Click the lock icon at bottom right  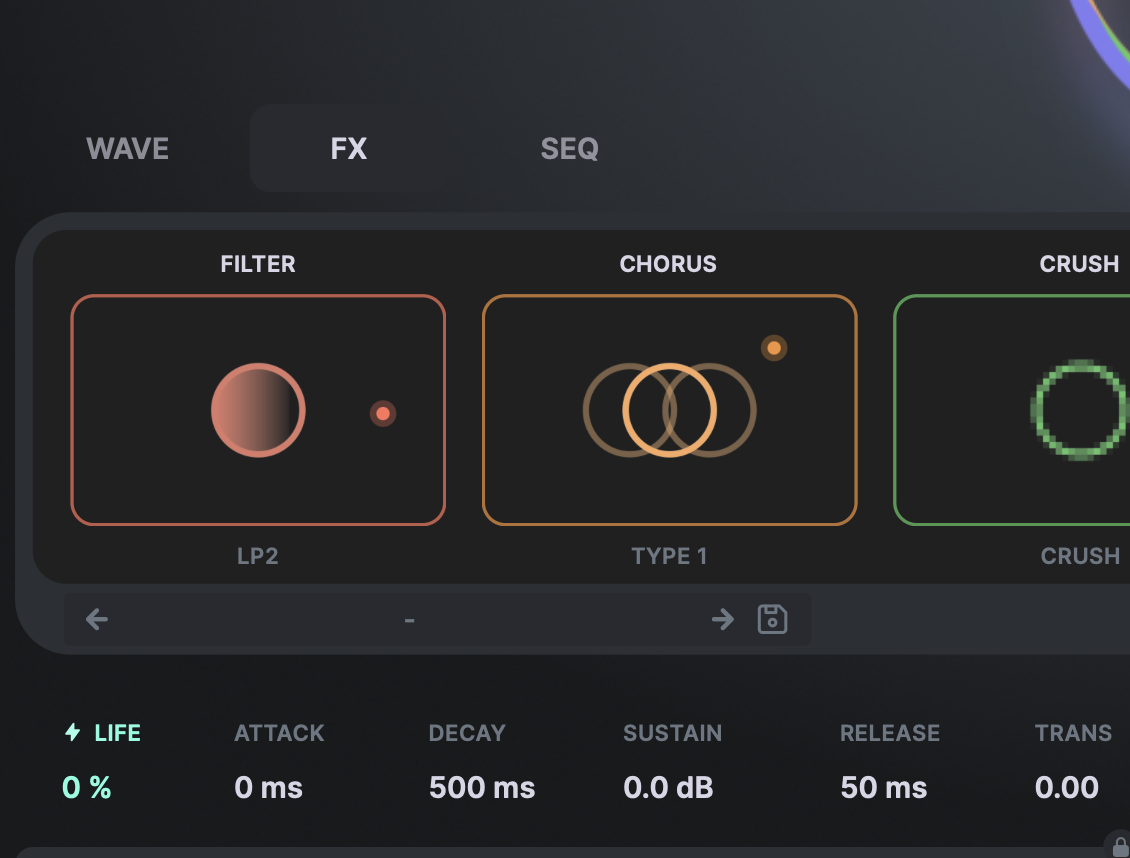tap(1120, 846)
